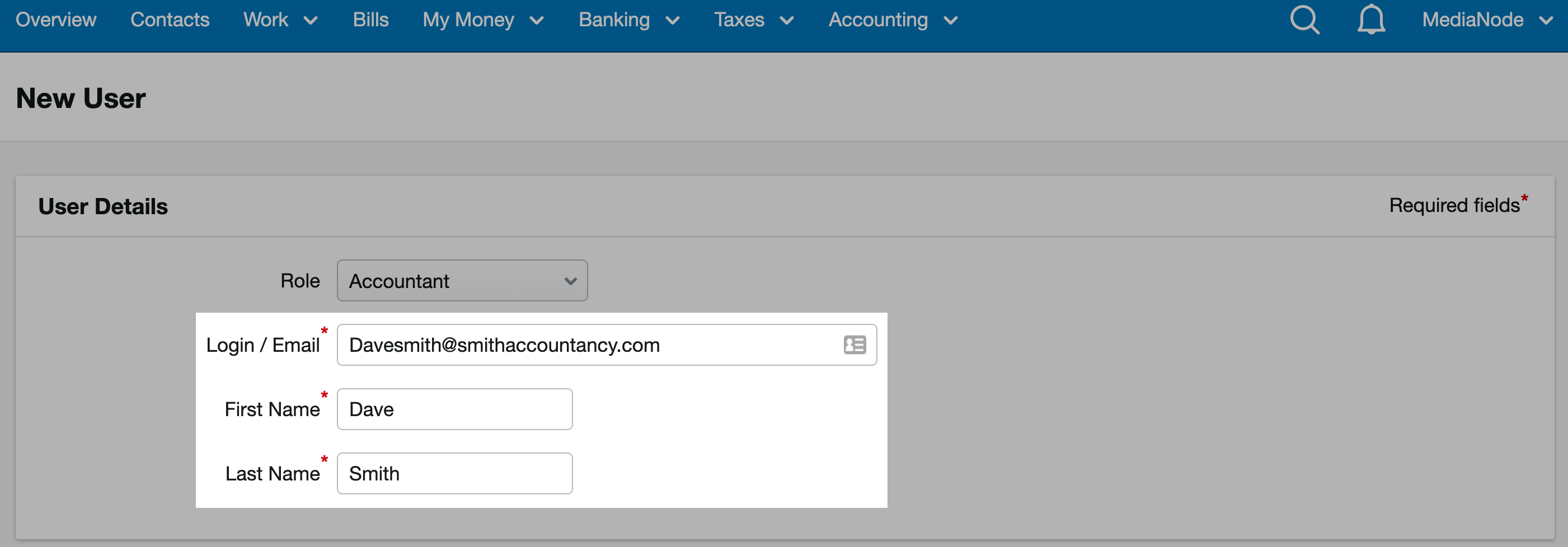Open the search magnifier icon
1568x547 pixels.
click(1304, 20)
